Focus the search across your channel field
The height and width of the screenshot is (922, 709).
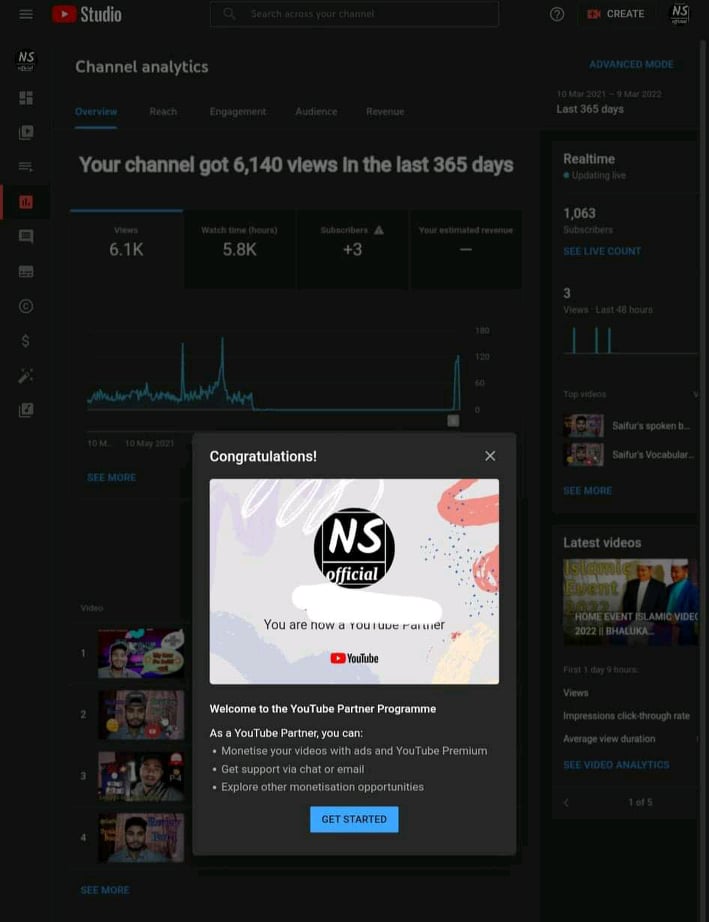(354, 14)
